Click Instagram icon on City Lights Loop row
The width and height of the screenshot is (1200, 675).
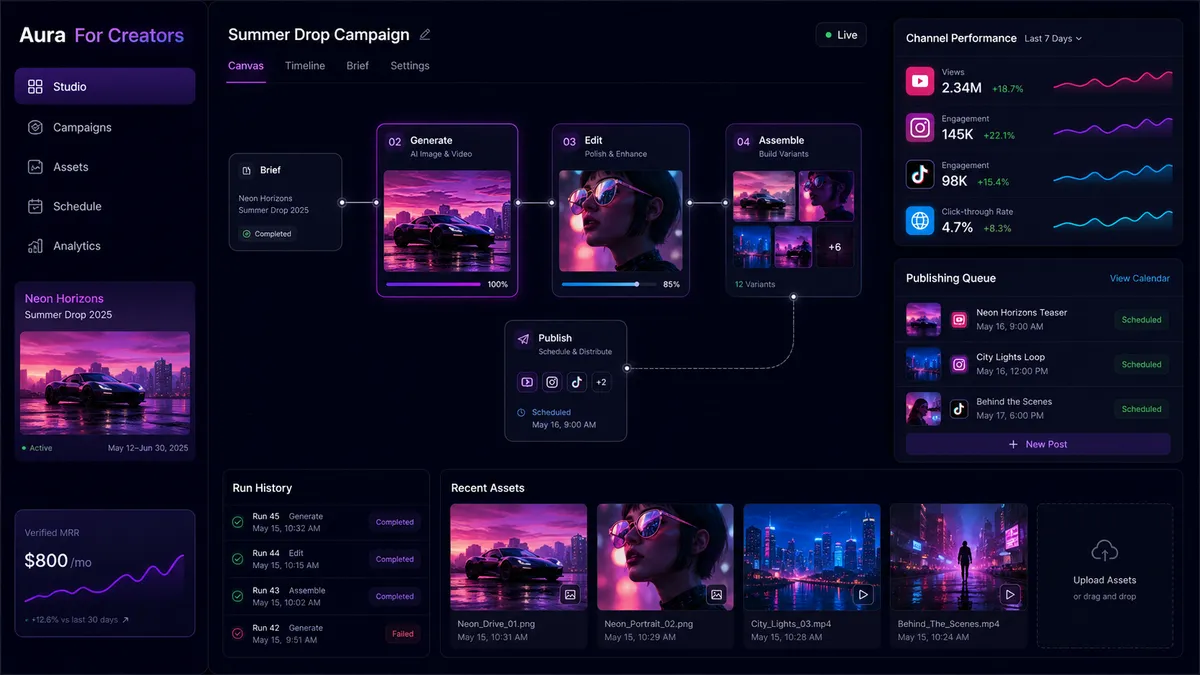click(x=959, y=365)
